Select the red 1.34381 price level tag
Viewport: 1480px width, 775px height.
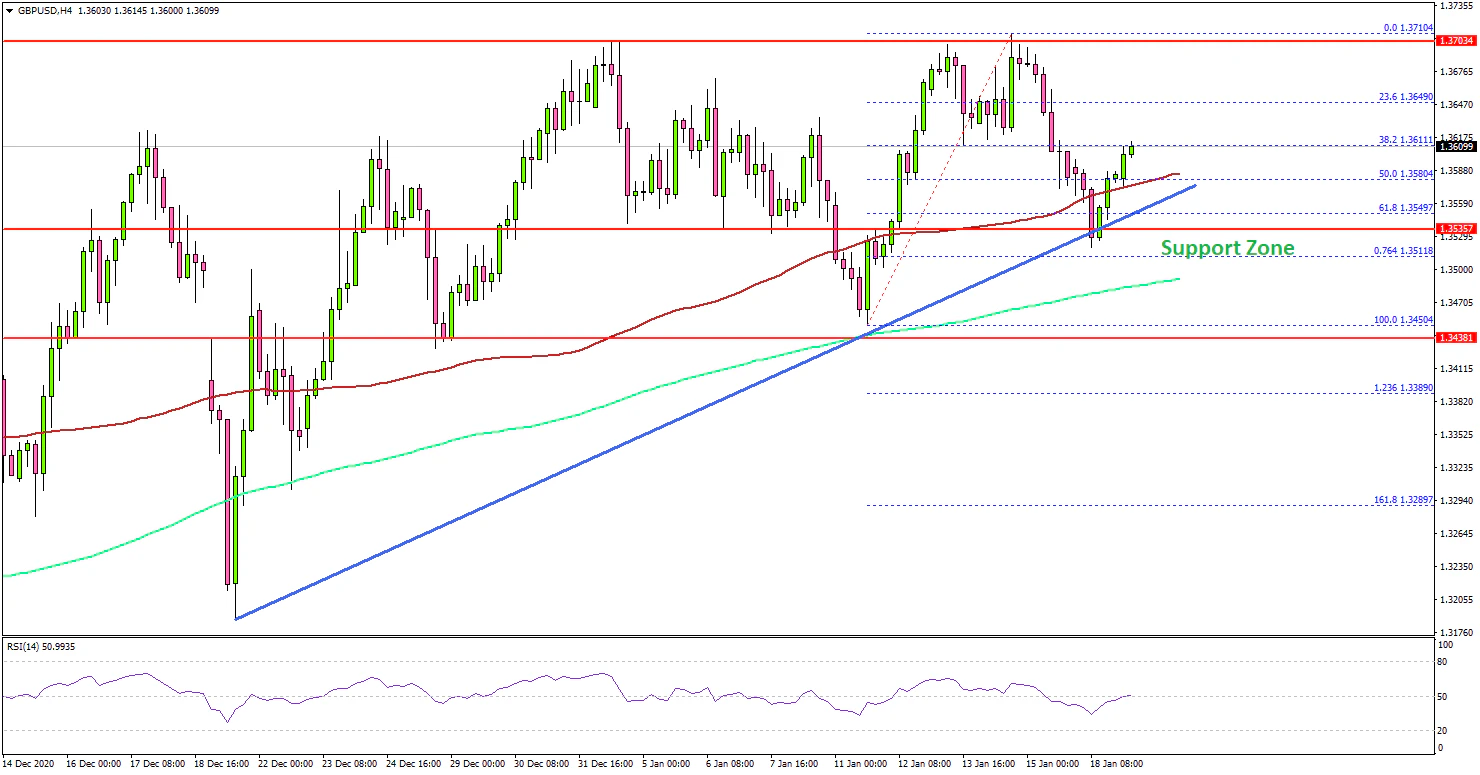click(1455, 338)
